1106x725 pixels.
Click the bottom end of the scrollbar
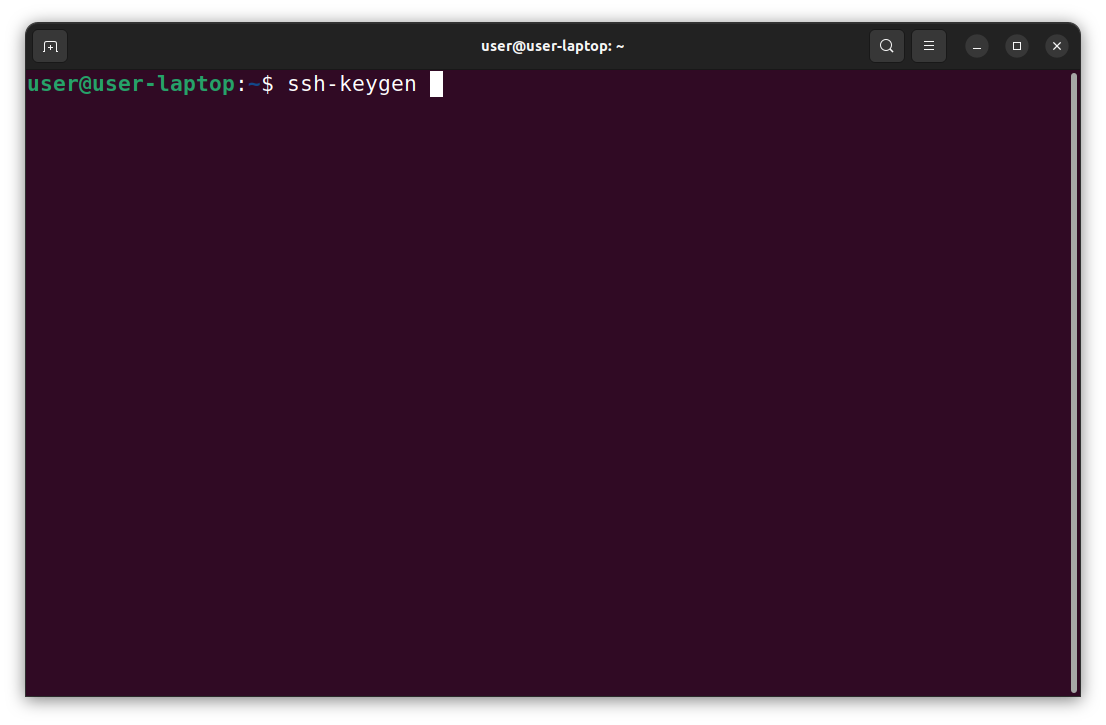coord(1074,686)
